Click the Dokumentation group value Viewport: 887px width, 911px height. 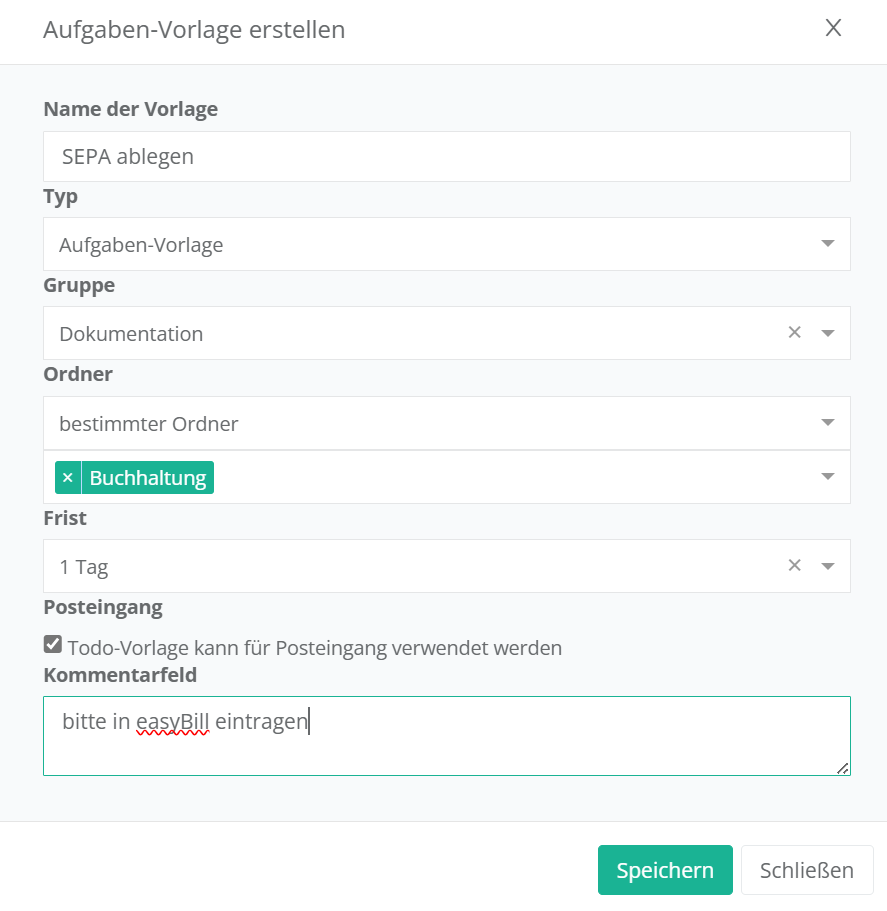coord(131,334)
